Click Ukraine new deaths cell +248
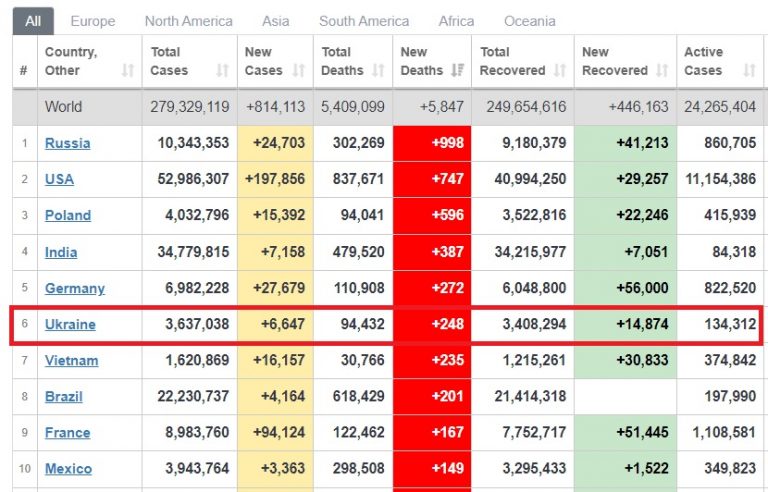 click(x=432, y=324)
